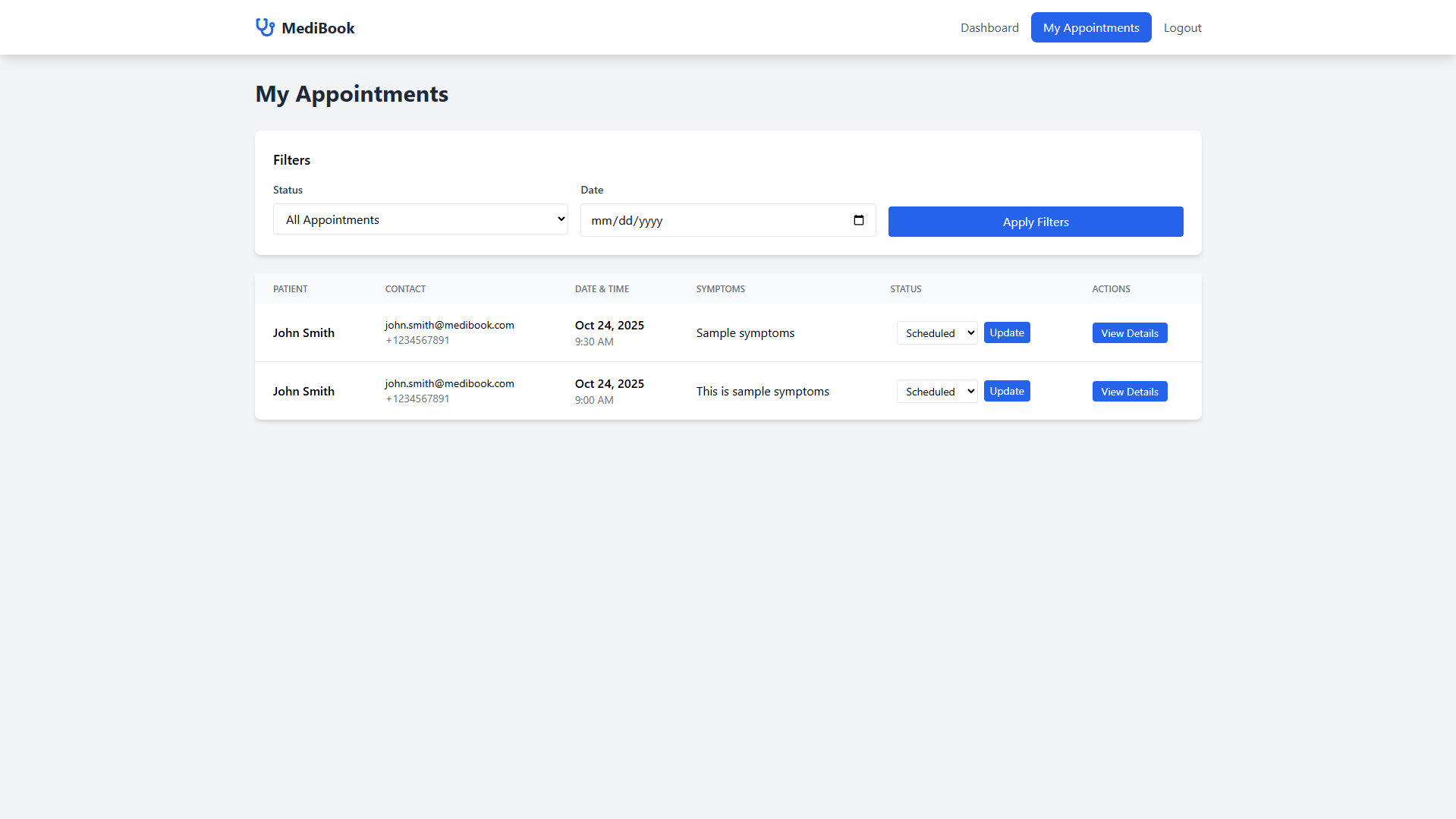Click the email in the first row

[x=449, y=325]
